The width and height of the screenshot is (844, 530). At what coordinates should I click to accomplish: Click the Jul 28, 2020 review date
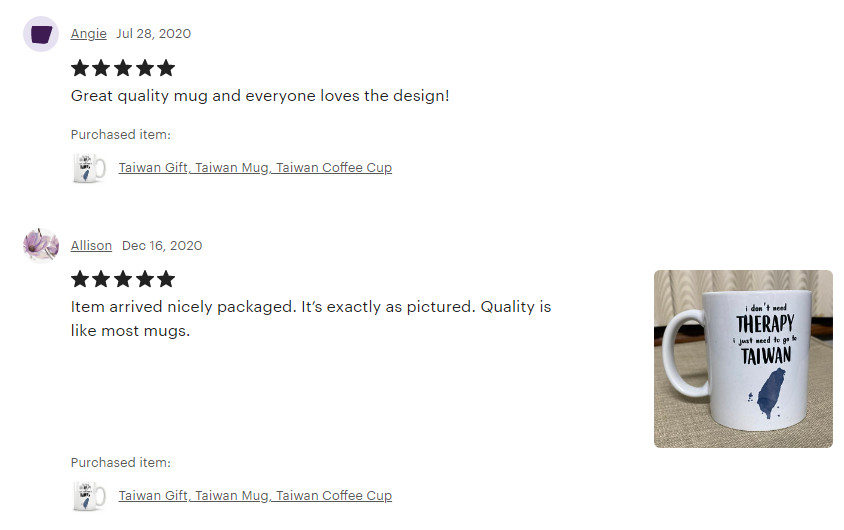coord(153,34)
